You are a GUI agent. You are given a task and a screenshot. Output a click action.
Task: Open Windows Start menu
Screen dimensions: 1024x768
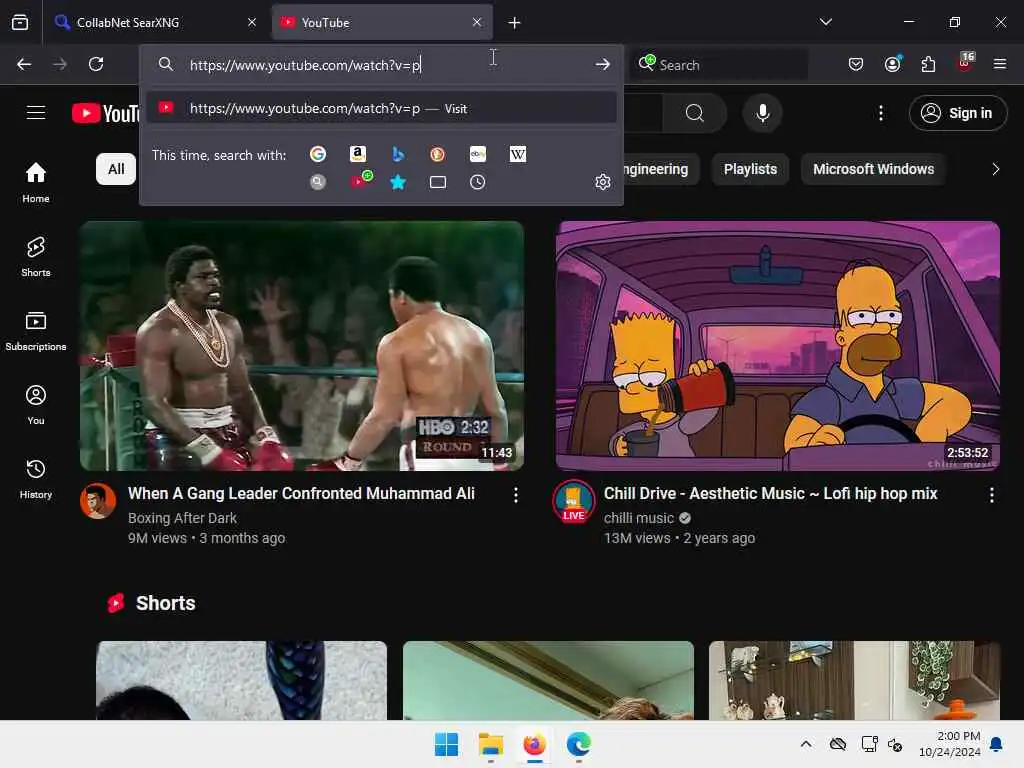(447, 744)
